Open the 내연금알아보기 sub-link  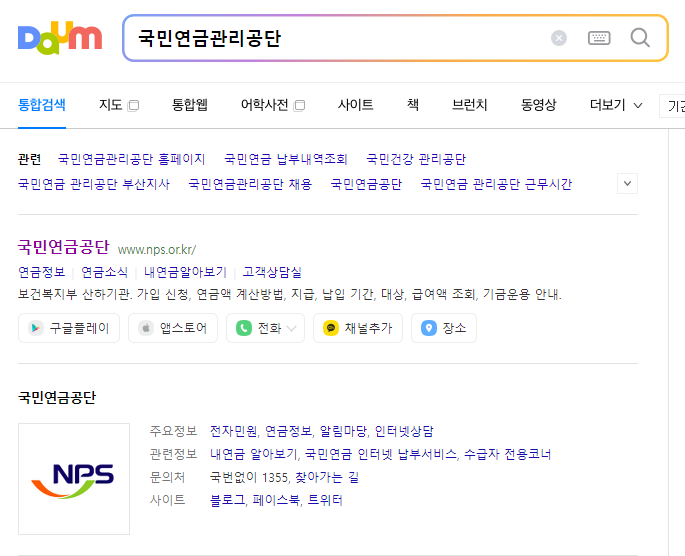coord(185,272)
